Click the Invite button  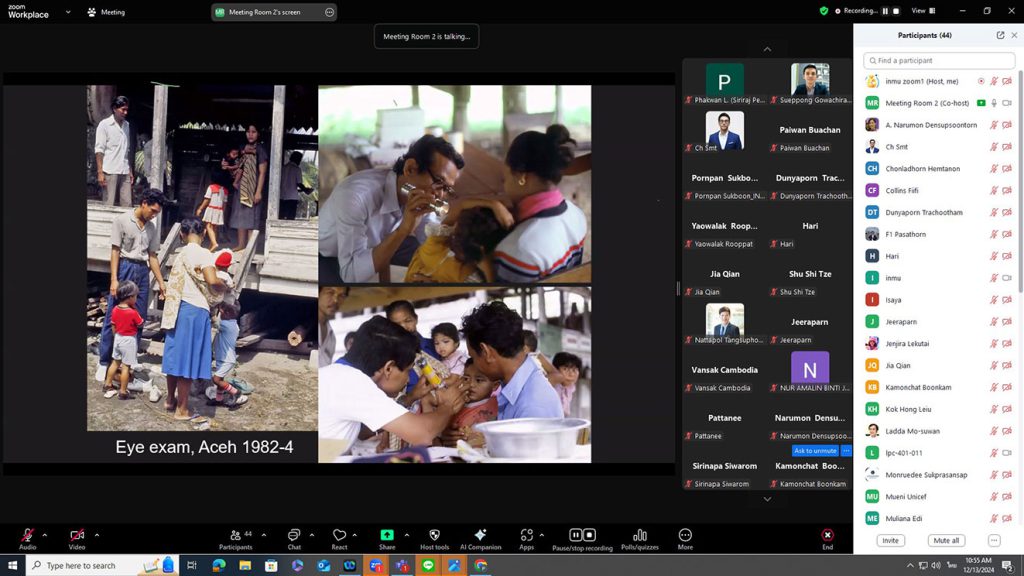(x=890, y=540)
